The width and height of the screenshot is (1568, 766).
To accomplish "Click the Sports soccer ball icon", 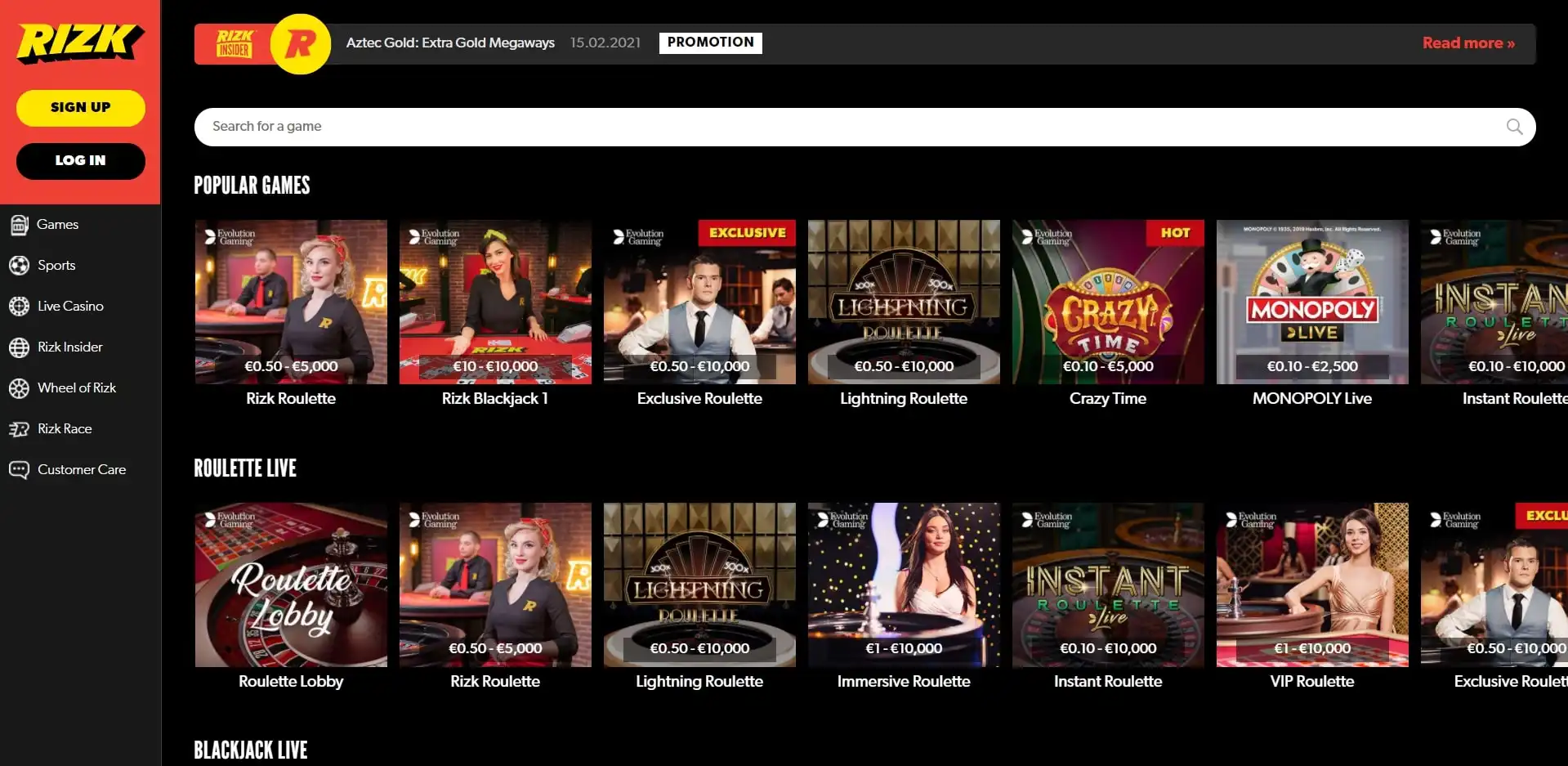I will coord(20,266).
